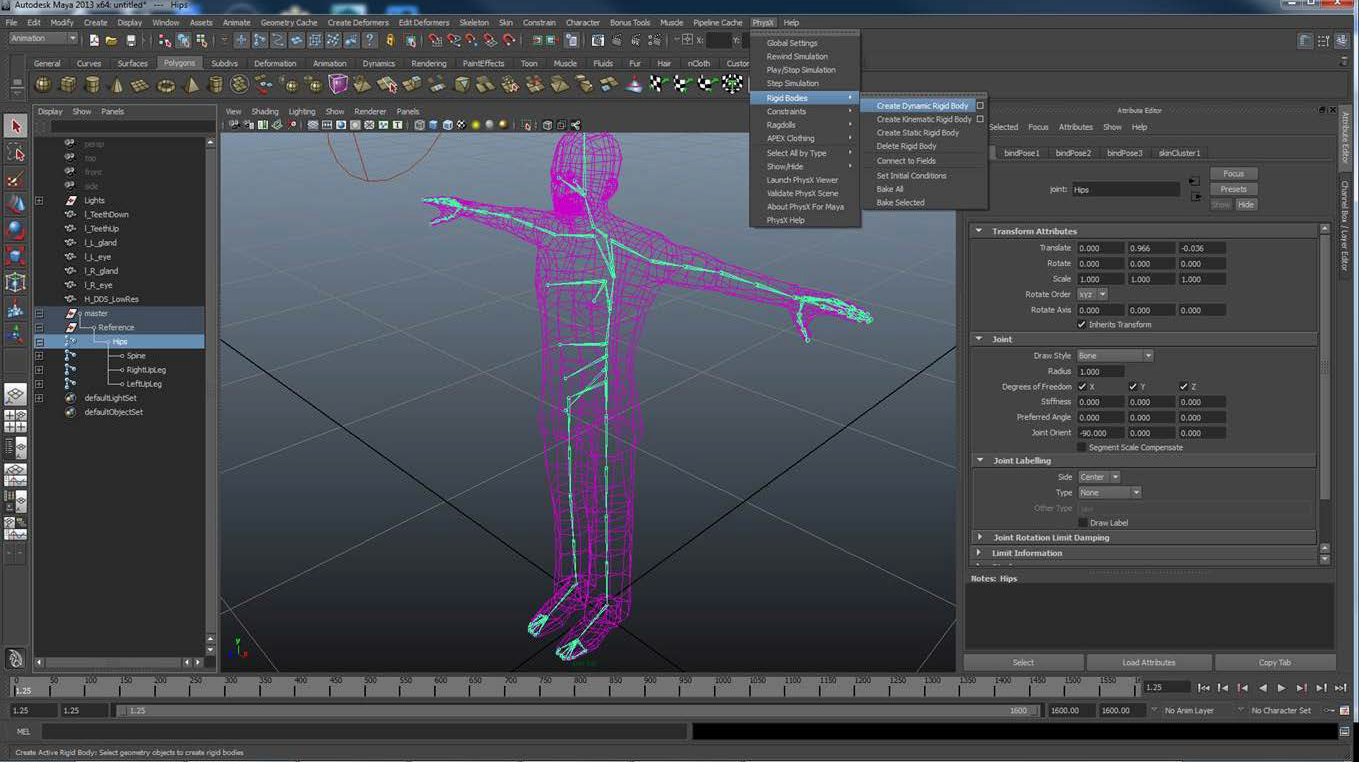The width and height of the screenshot is (1359, 762).
Task: Choose Create Kinematic Rigid Body
Action: point(923,119)
